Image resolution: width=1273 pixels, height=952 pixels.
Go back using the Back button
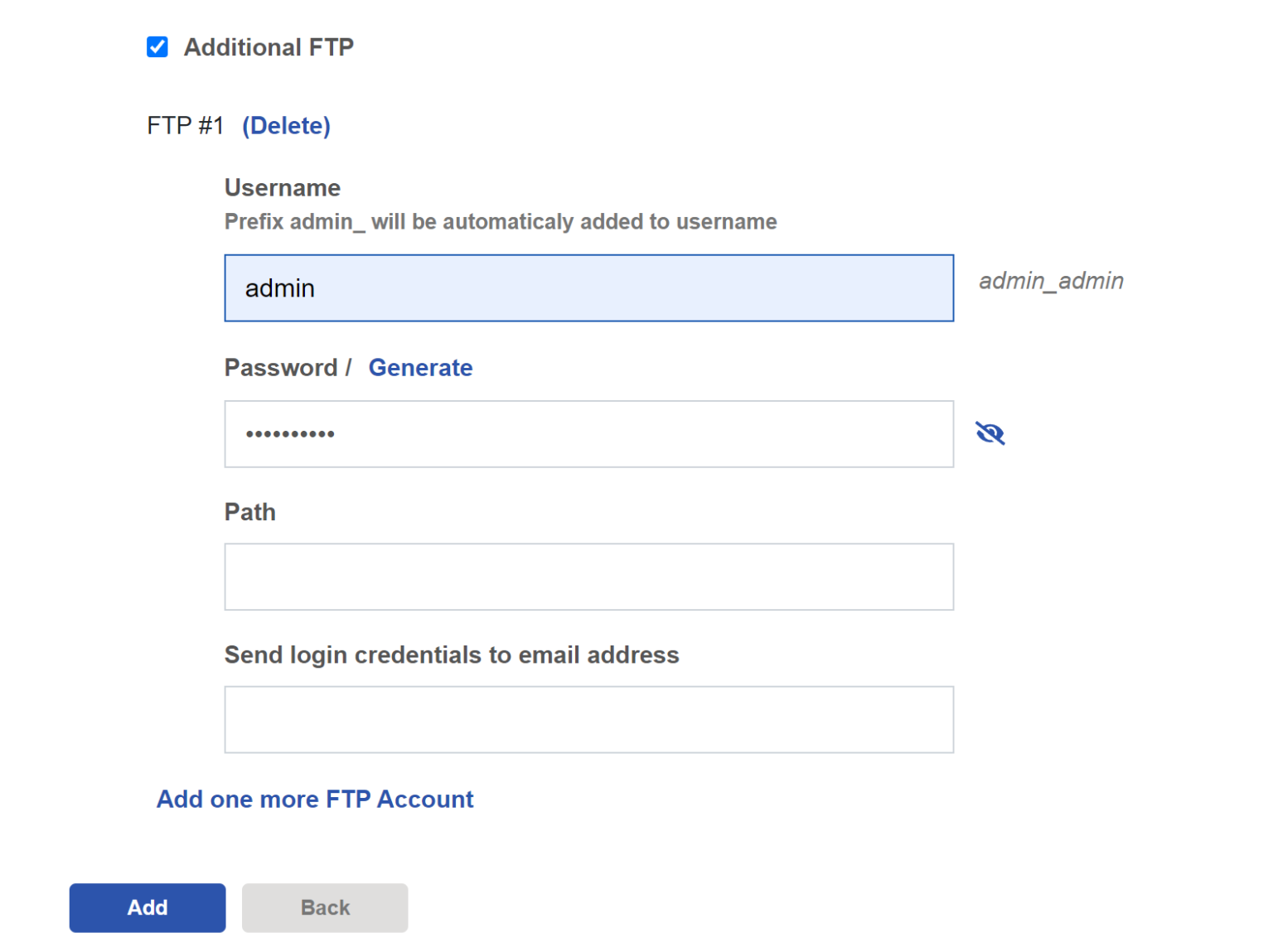coord(325,907)
